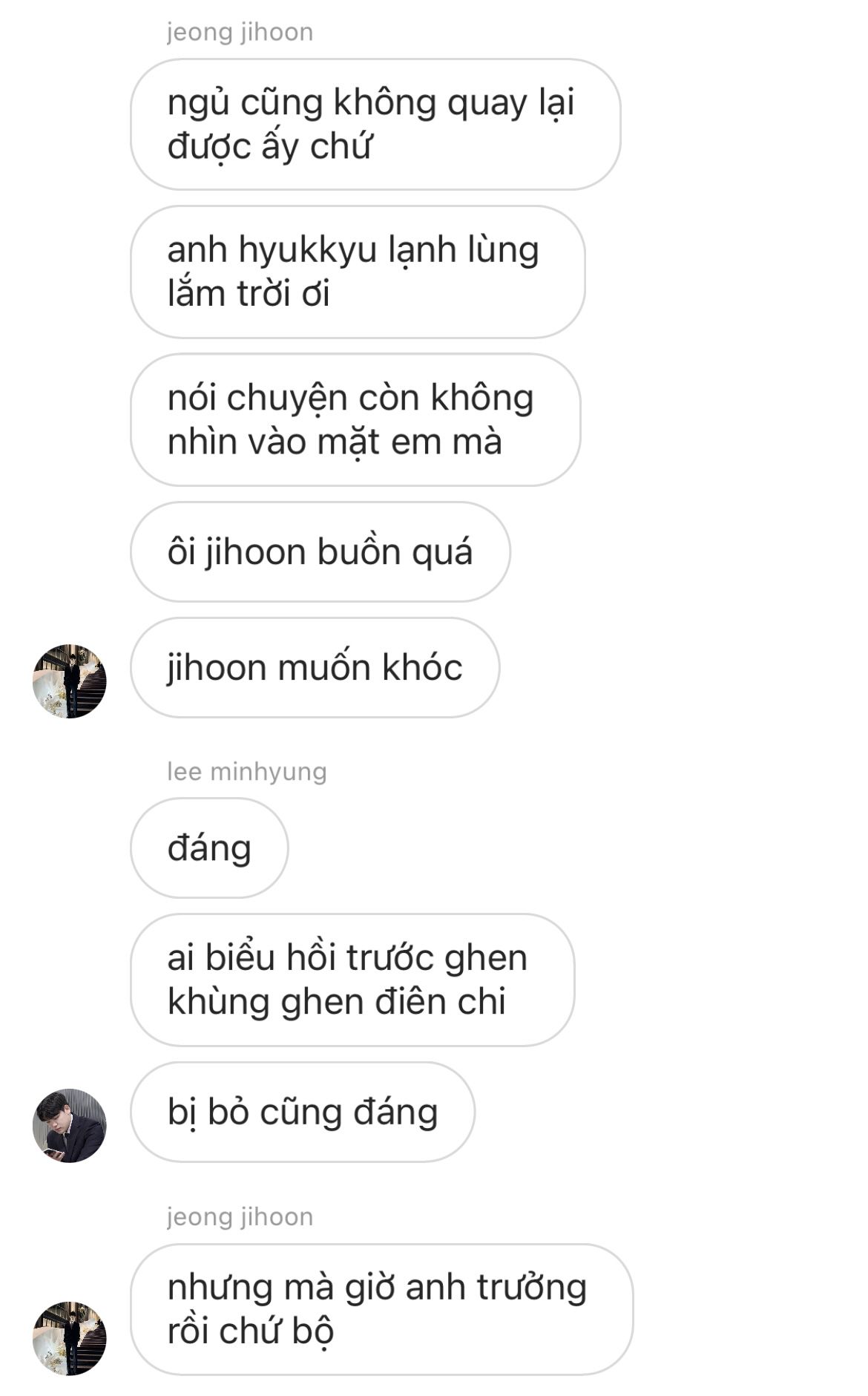868x1396 pixels.
Task: Select the 'nhưng mà giờ anh trưởng' bubble
Action: [x=382, y=1309]
